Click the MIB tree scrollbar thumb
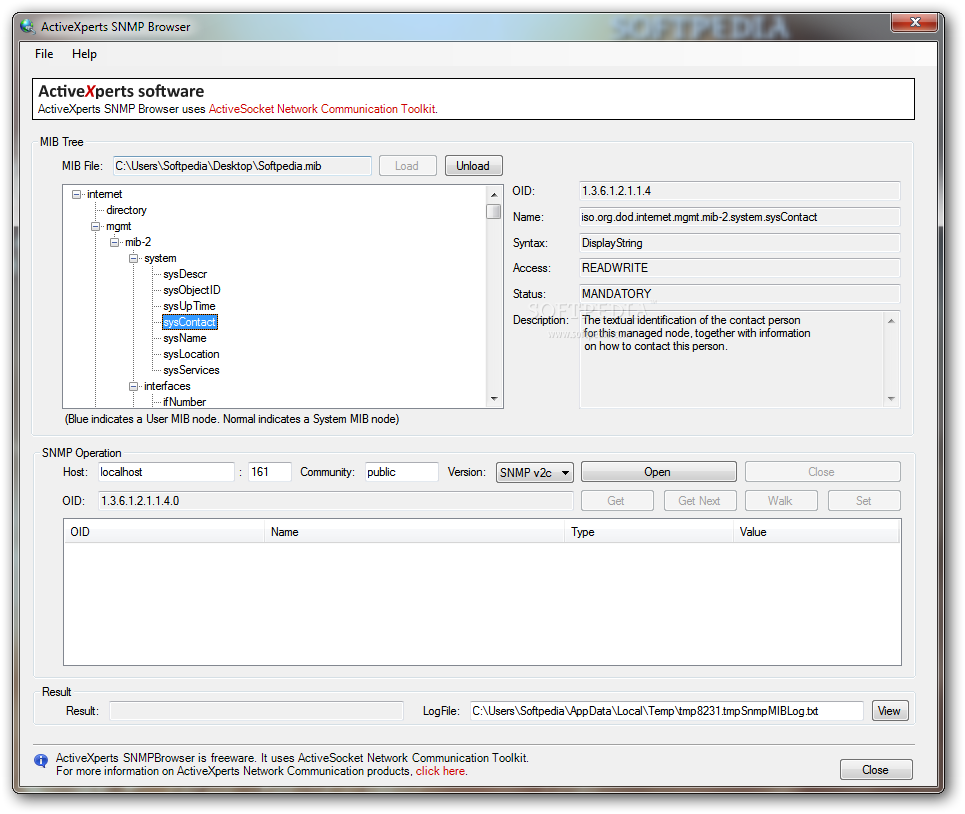The width and height of the screenshot is (965, 814). (494, 211)
